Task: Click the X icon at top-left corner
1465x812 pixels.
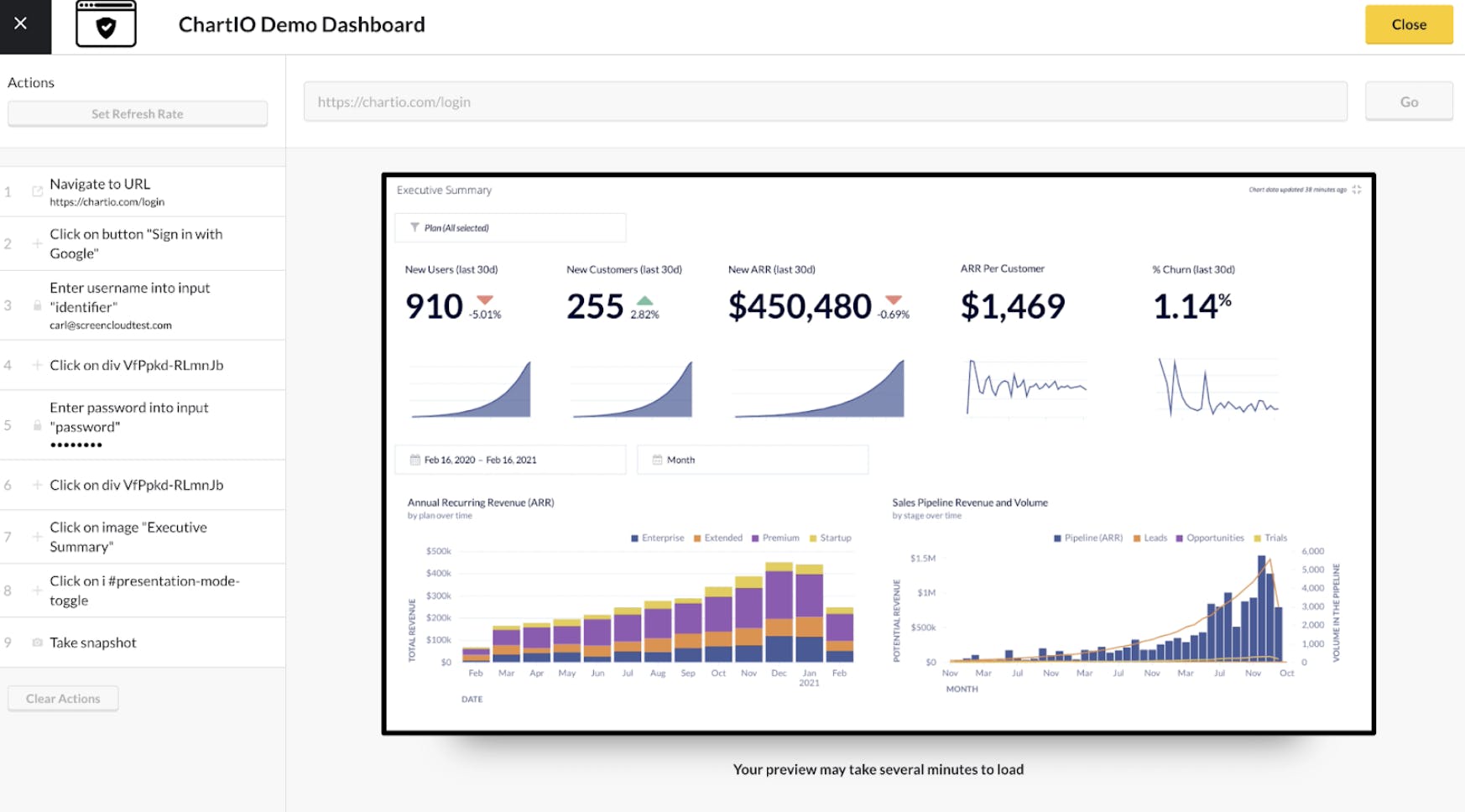Action: [21, 23]
